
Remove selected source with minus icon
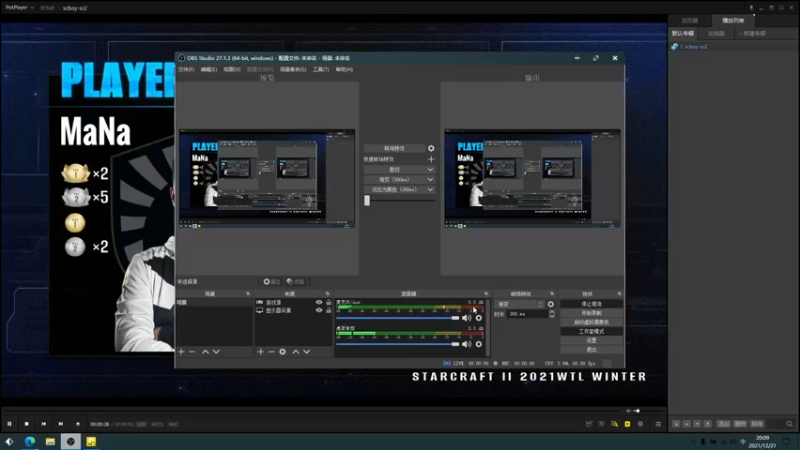(271, 352)
